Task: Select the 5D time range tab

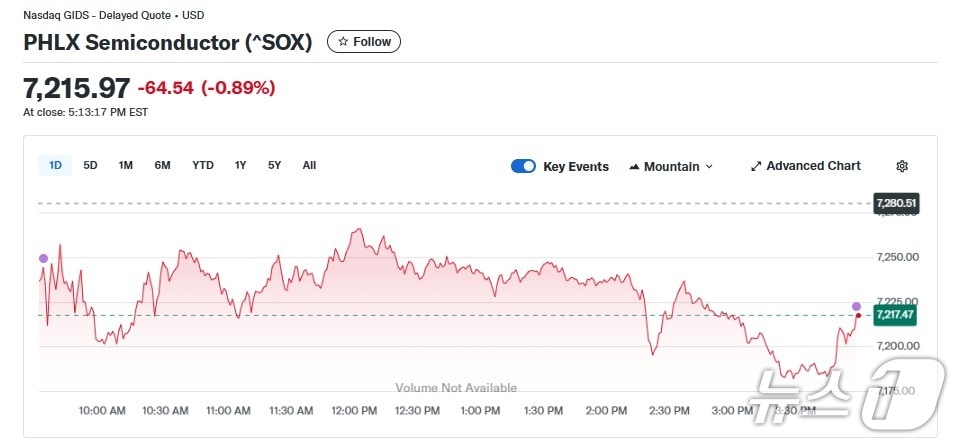Action: click(90, 165)
